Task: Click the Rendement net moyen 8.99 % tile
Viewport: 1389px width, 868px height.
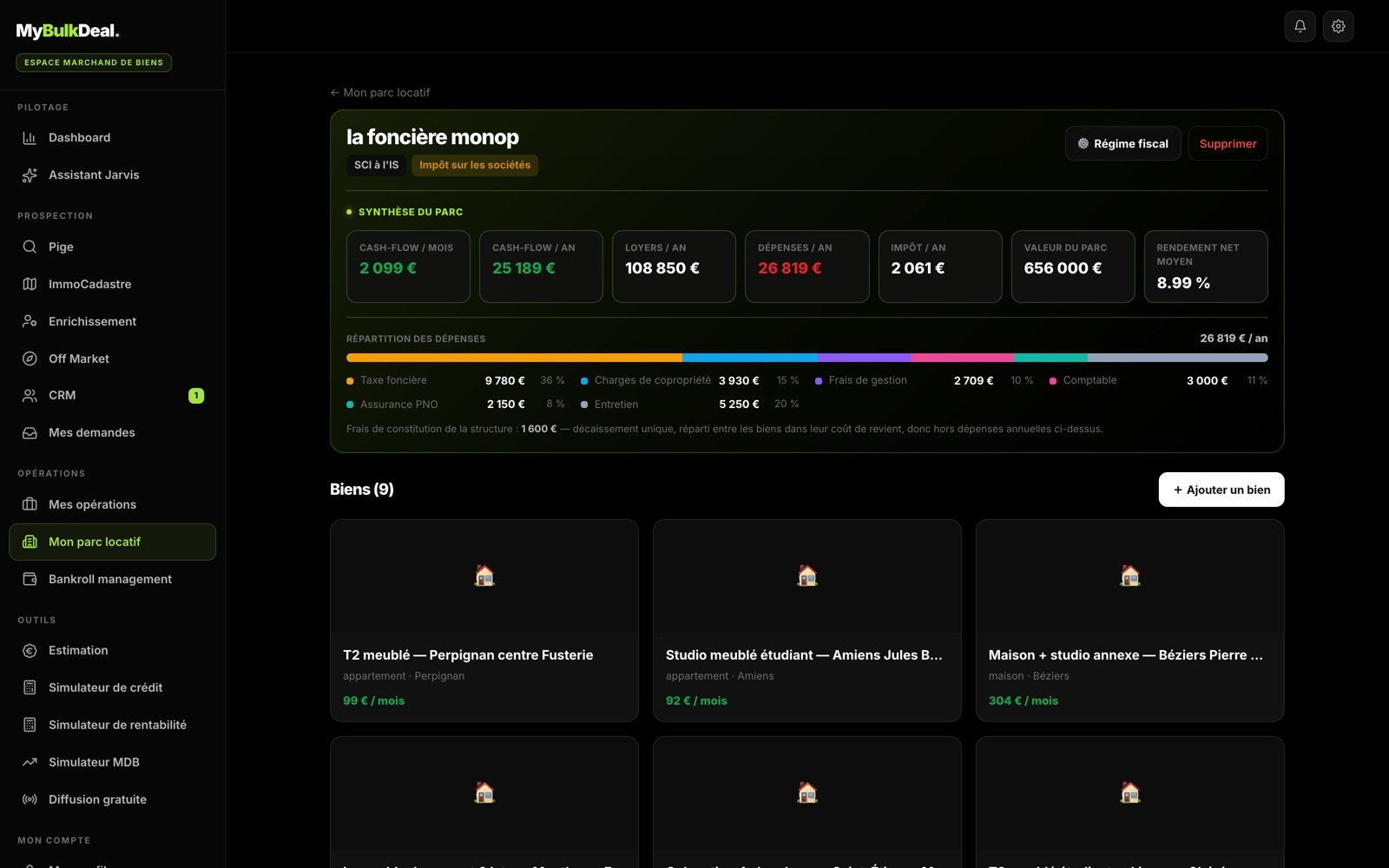Action: (1206, 266)
